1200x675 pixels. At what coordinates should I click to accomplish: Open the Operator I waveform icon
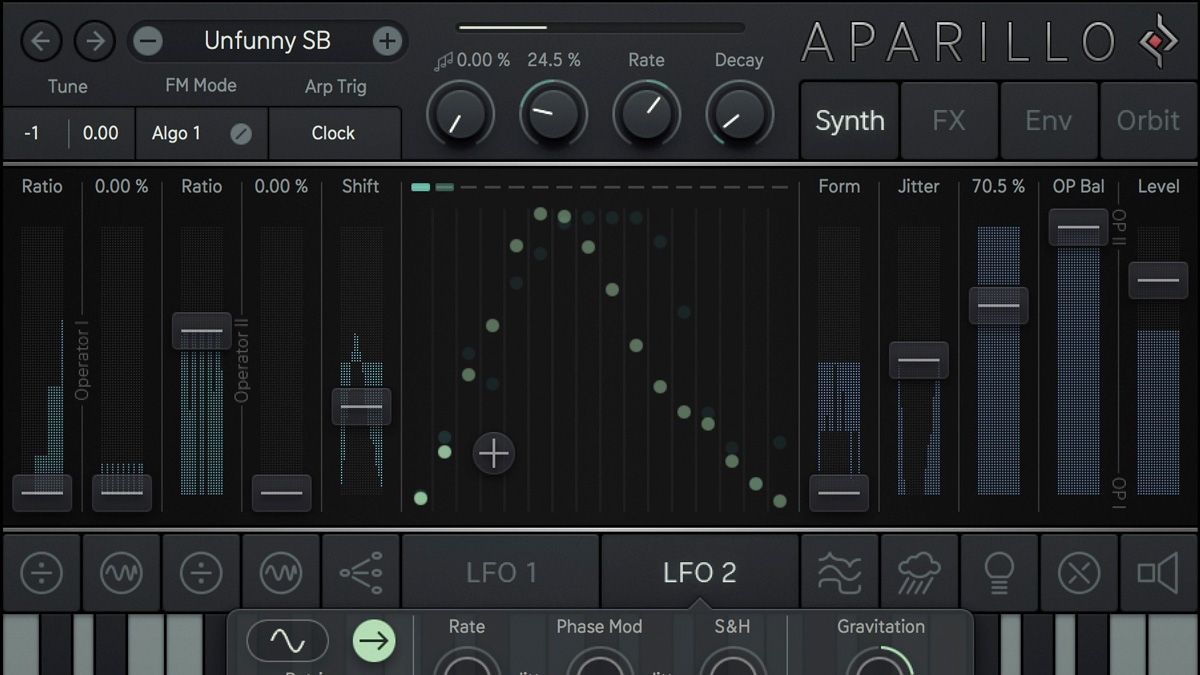point(120,572)
